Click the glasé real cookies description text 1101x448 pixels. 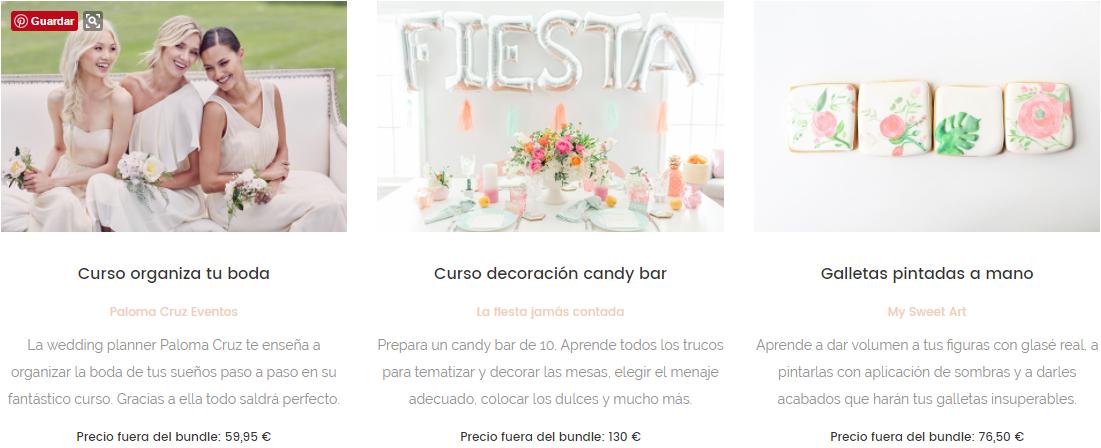[x=927, y=372]
